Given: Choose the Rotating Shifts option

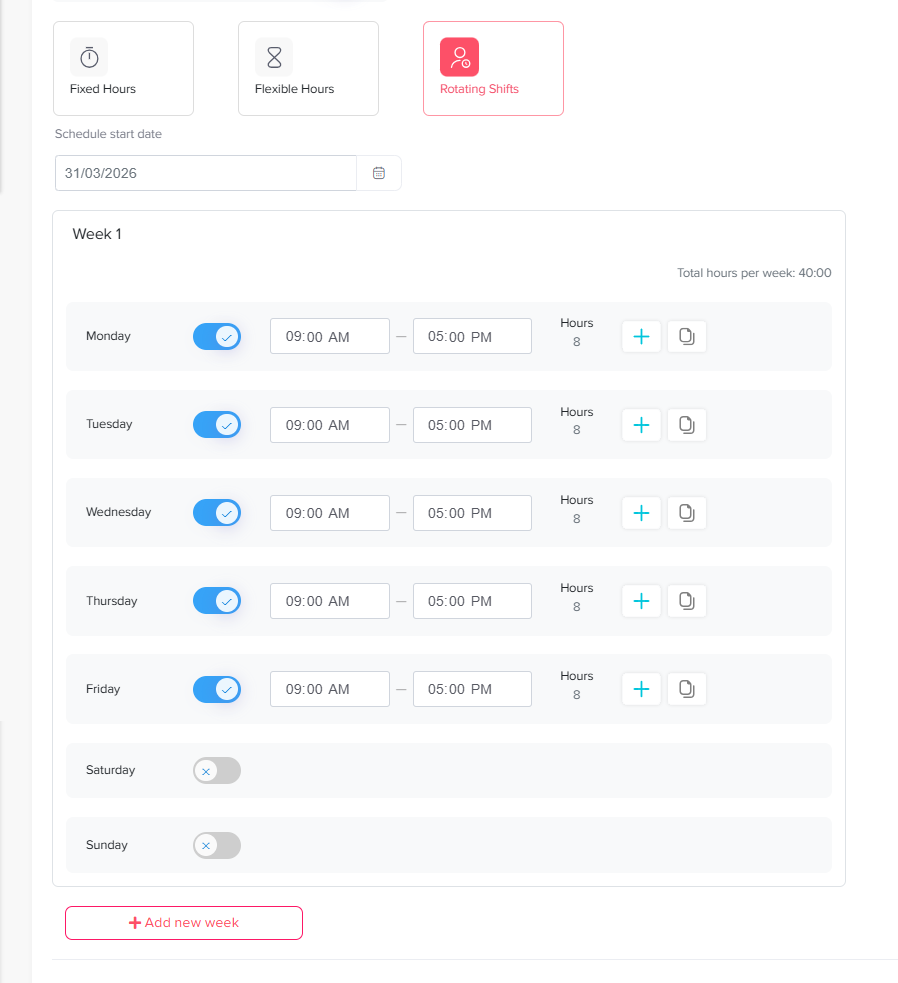Looking at the screenshot, I should [493, 68].
